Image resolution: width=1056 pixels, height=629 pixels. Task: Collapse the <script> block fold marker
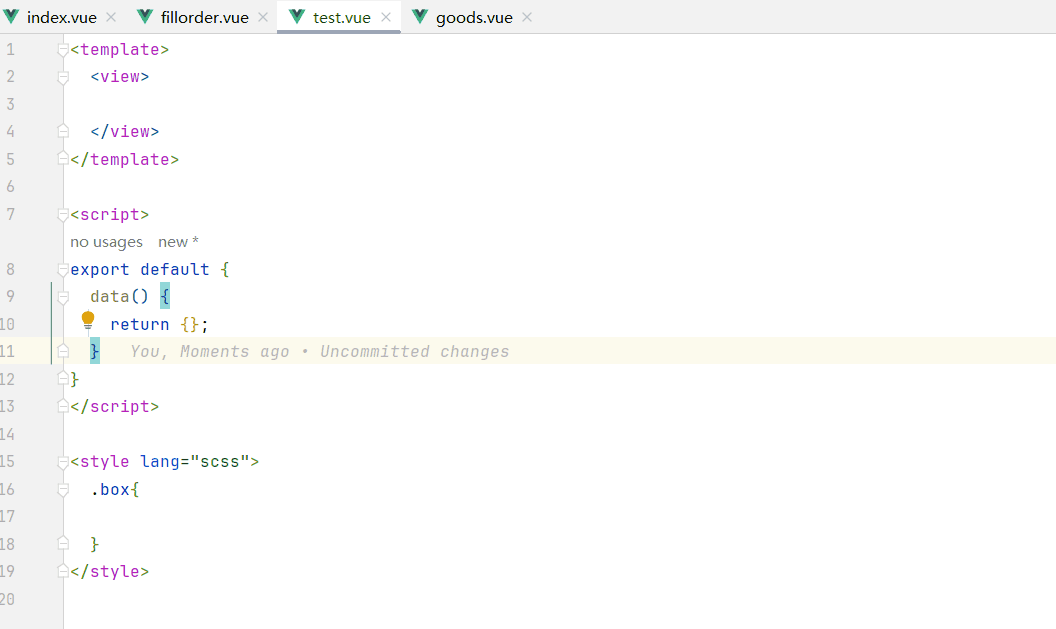coord(63,215)
